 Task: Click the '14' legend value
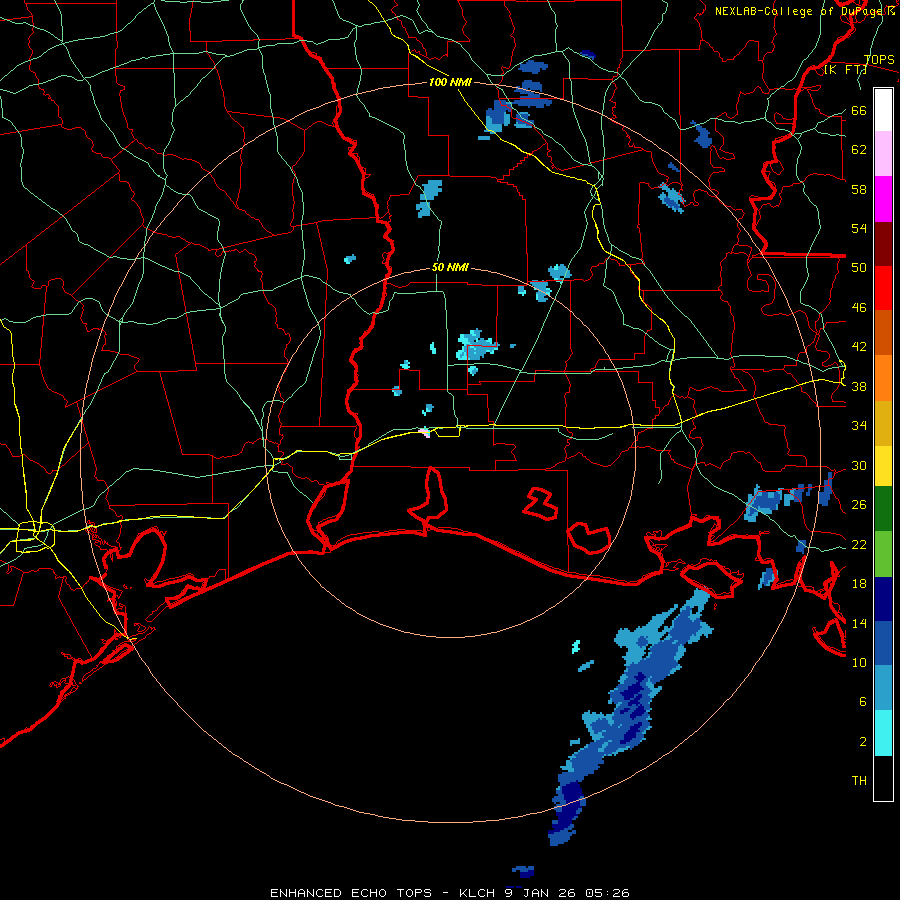point(859,623)
